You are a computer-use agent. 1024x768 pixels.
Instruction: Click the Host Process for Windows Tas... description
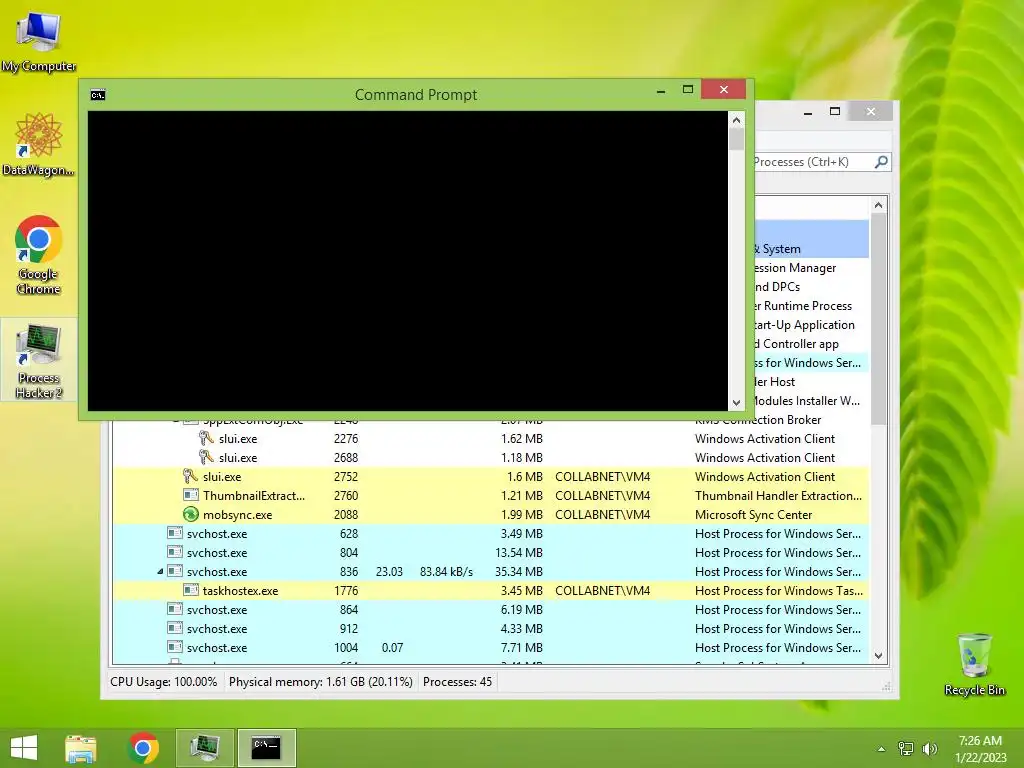pos(779,590)
